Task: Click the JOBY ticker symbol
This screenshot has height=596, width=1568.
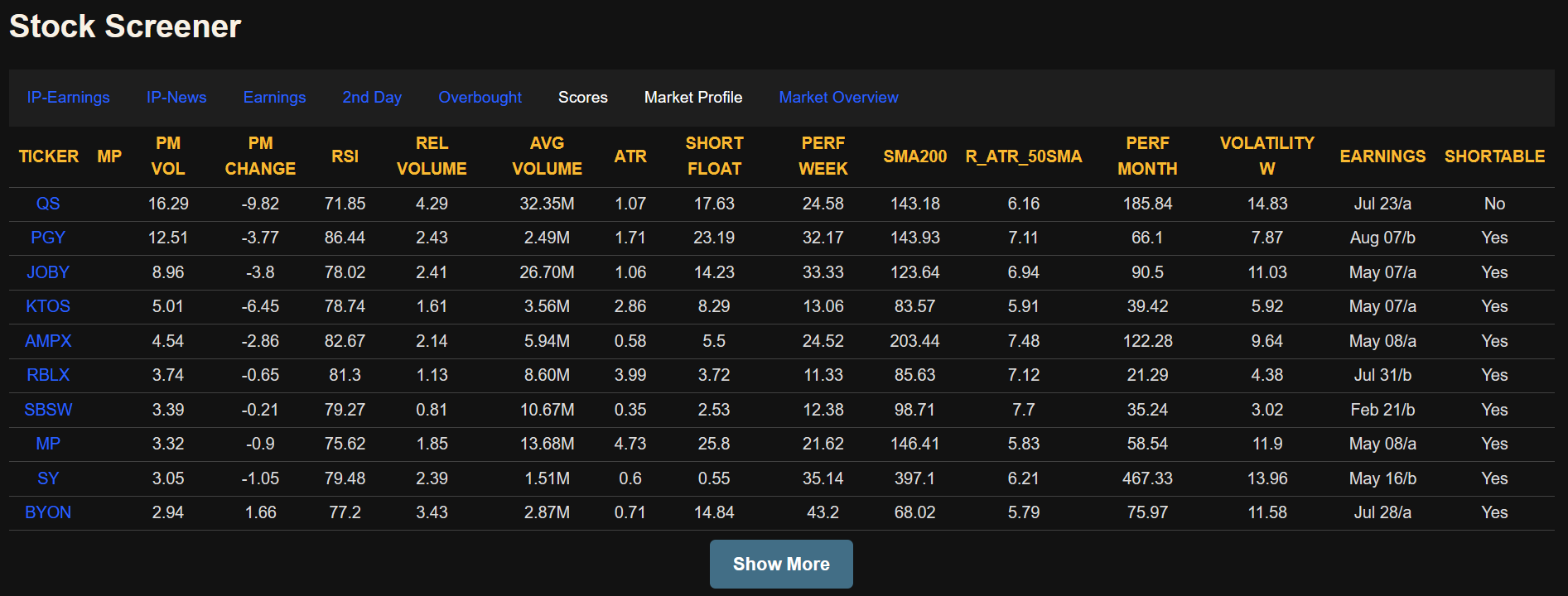Action: pos(48,272)
